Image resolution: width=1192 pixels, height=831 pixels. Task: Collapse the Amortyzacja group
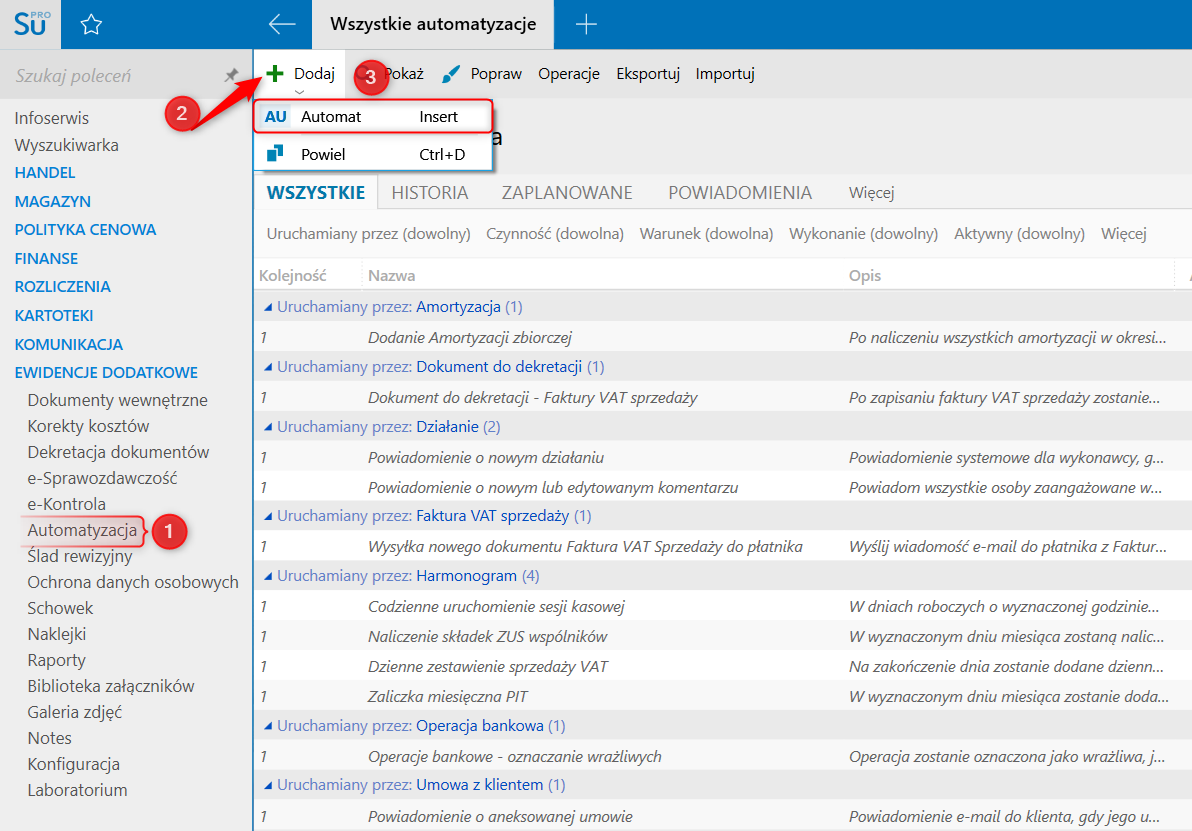[x=267, y=307]
